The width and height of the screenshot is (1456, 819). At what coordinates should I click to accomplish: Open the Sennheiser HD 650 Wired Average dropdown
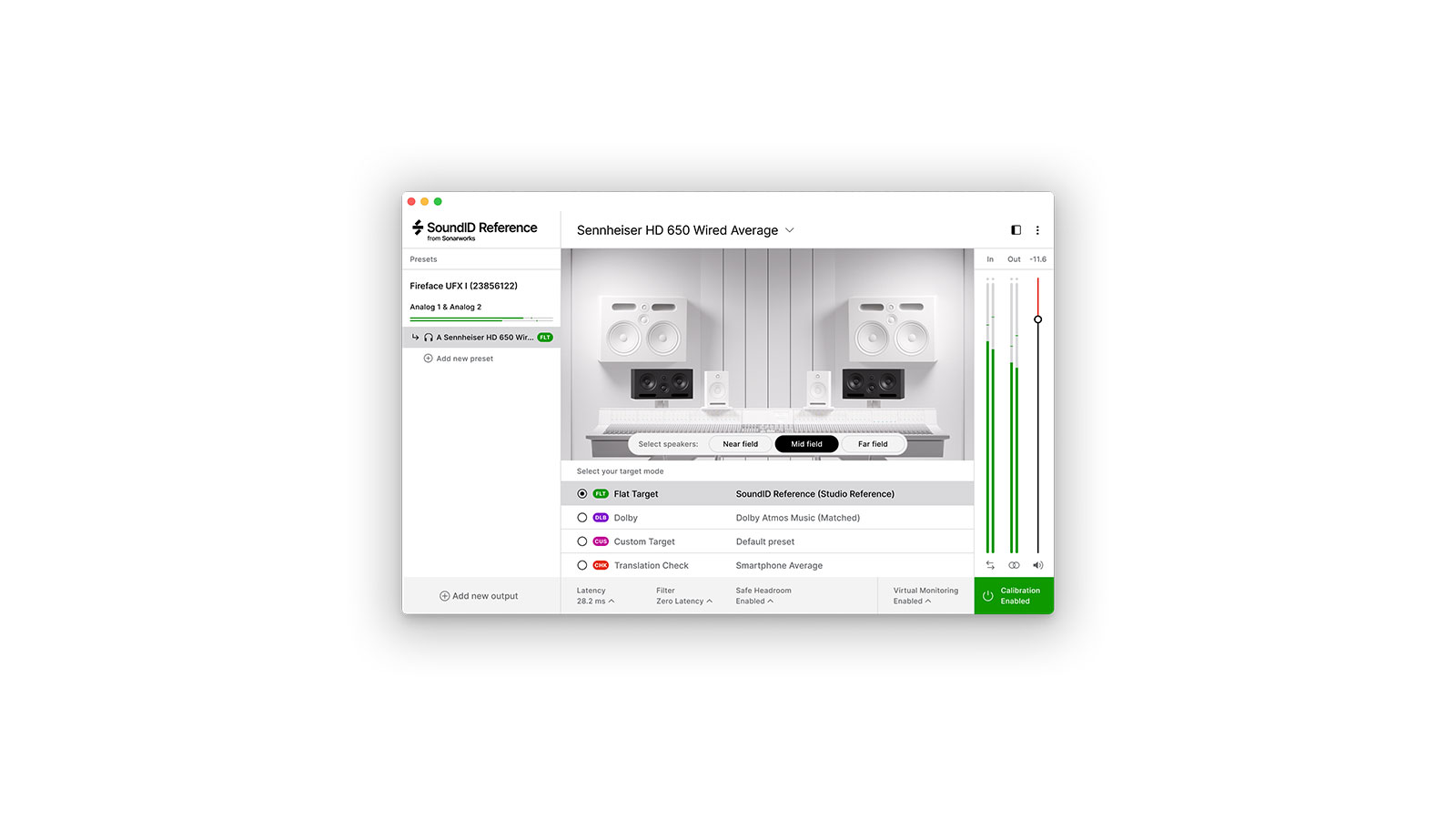685,230
